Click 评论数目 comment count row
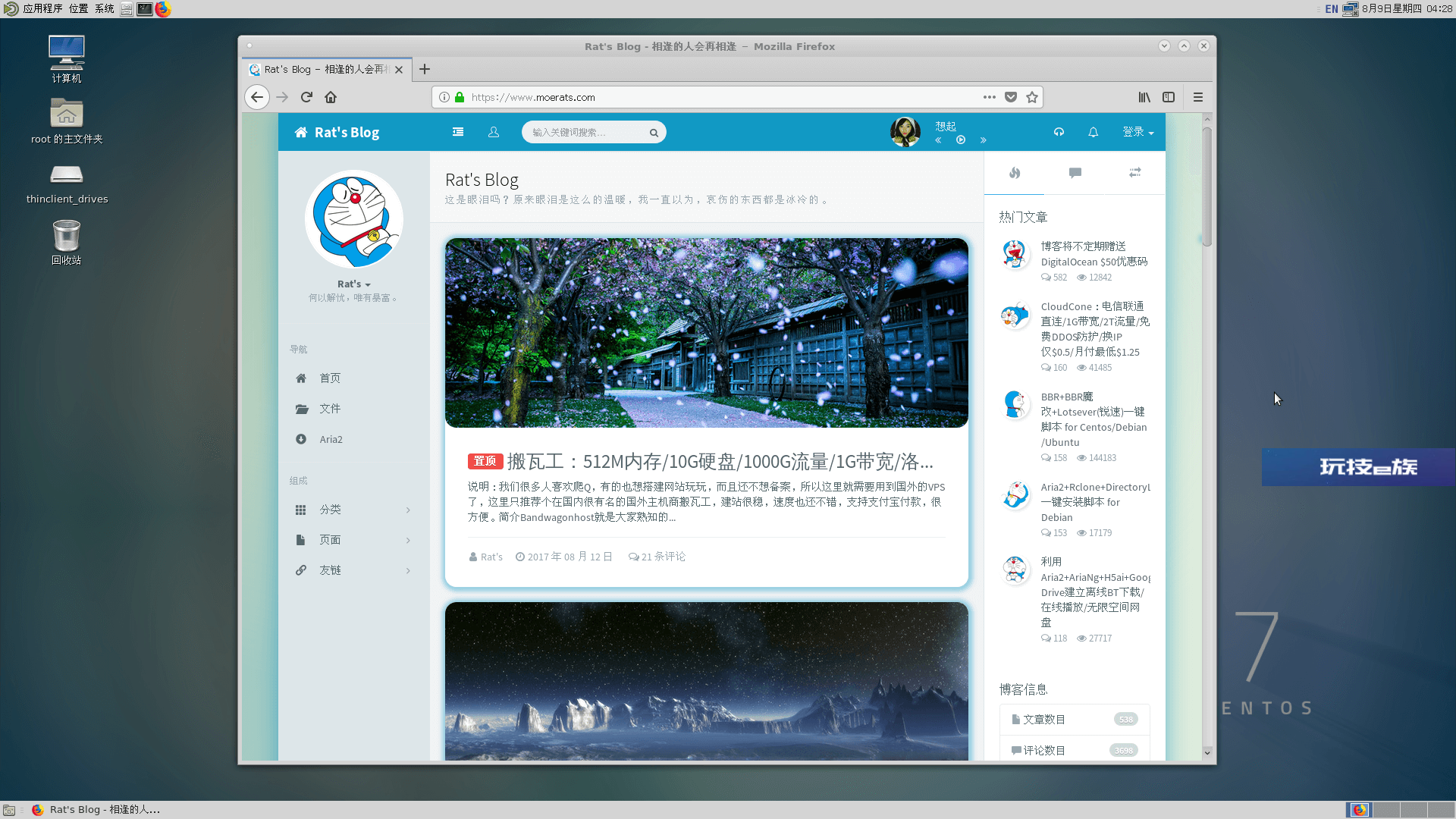The image size is (1456, 819). [x=1075, y=750]
